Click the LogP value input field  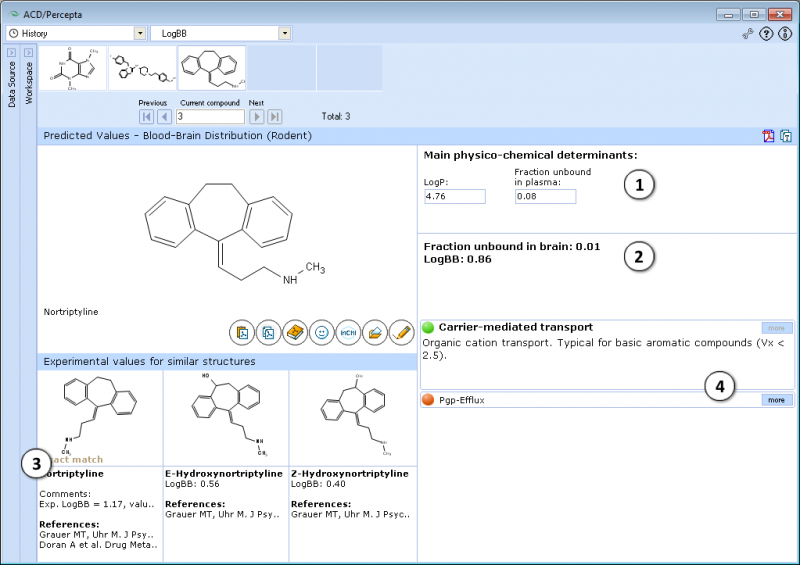tap(455, 196)
